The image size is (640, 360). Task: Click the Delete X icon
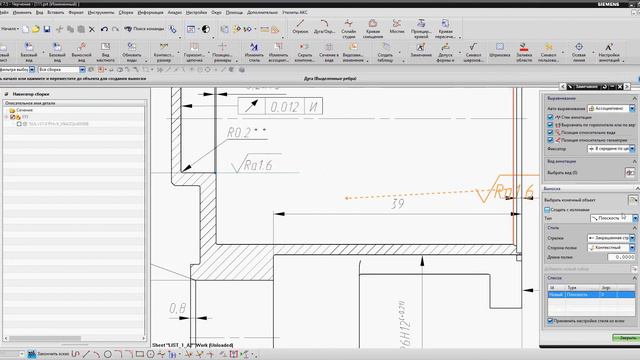[92, 29]
